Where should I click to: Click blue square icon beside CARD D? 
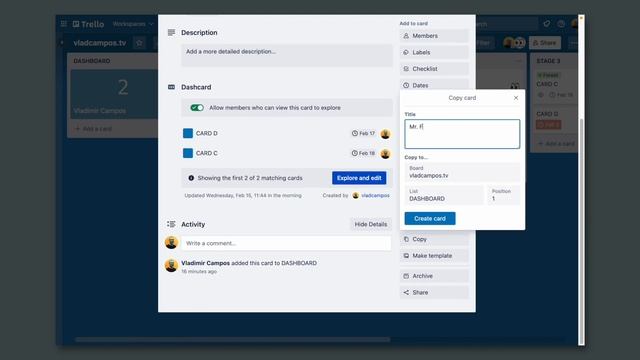pos(188,133)
